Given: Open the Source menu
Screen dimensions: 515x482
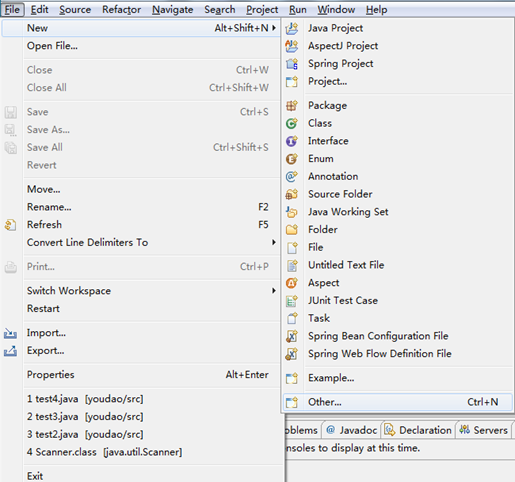Looking at the screenshot, I should 75,9.
